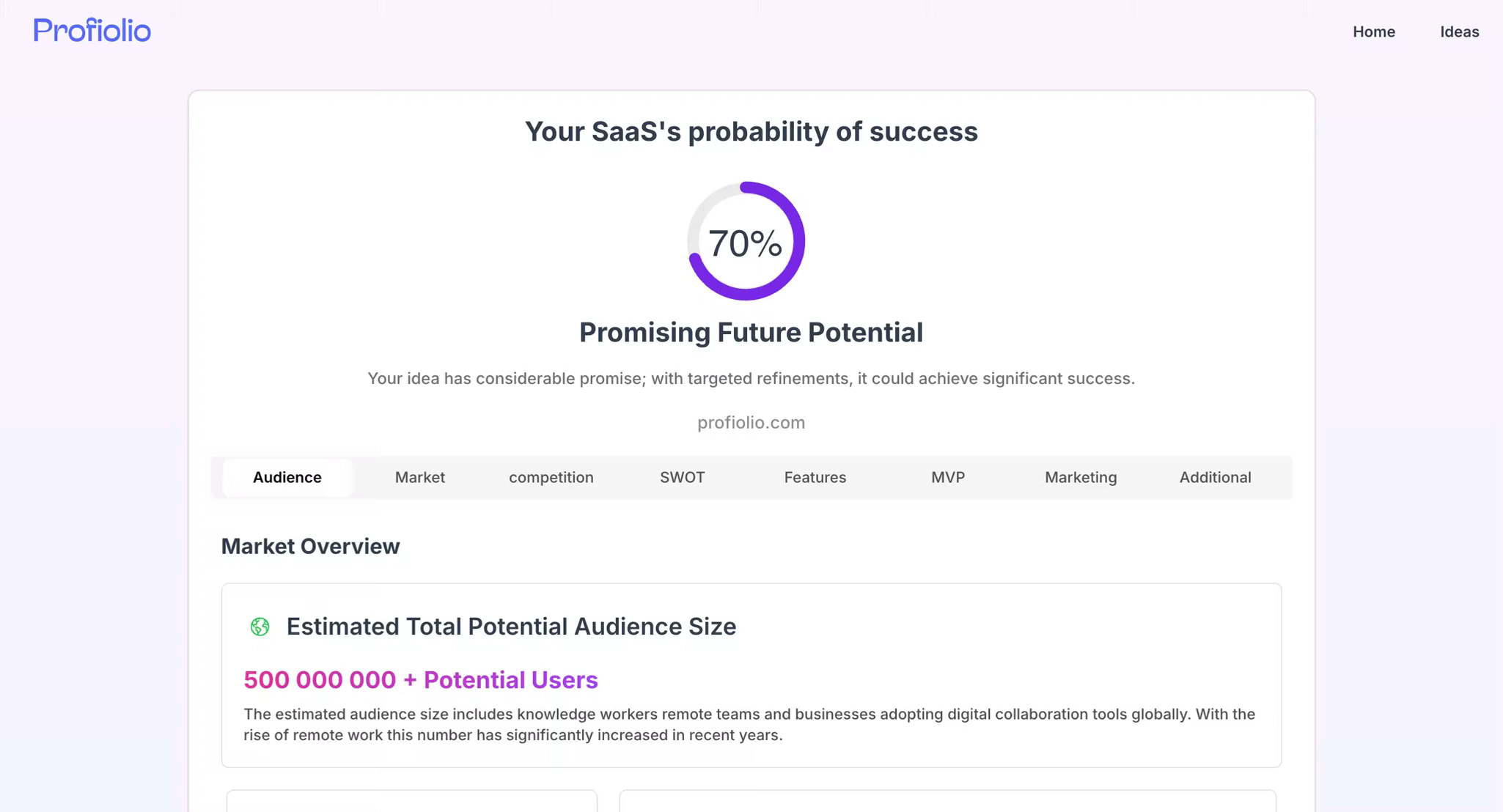Click the Profiolio logo
Viewport: 1503px width, 812px height.
[92, 31]
